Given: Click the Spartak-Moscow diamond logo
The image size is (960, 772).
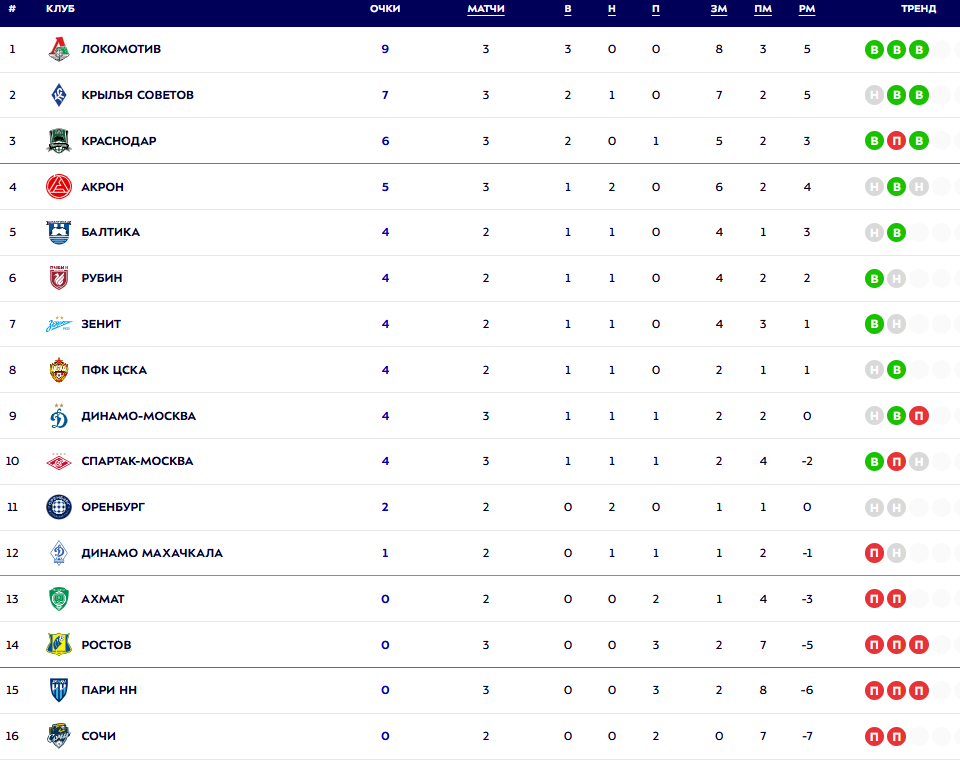Looking at the screenshot, I should click(x=59, y=461).
